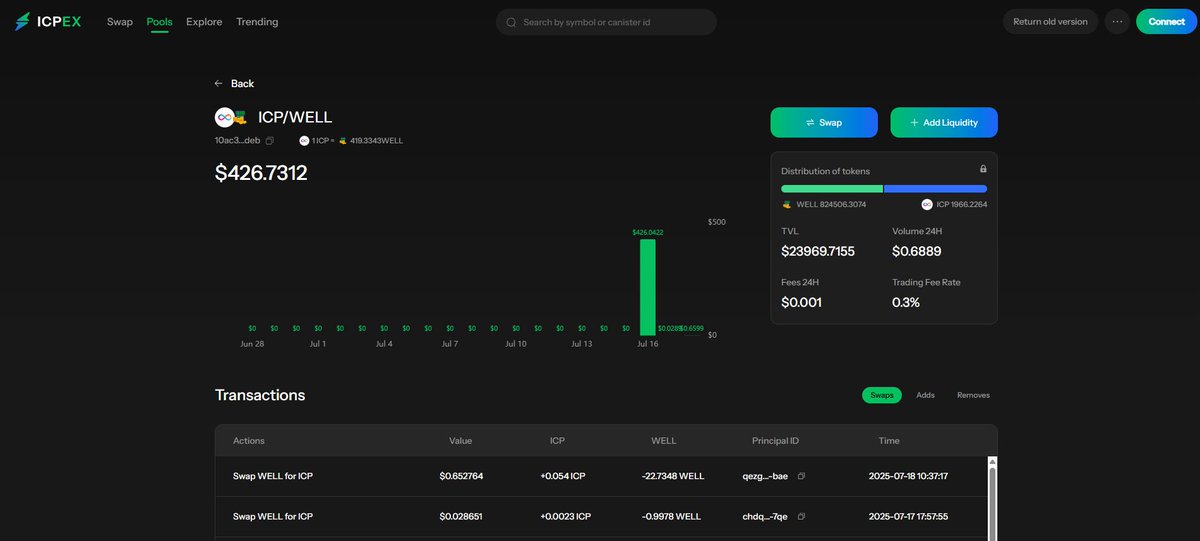Image resolution: width=1200 pixels, height=541 pixels.
Task: Click the $0.028651 transaction value
Action: (x=461, y=516)
